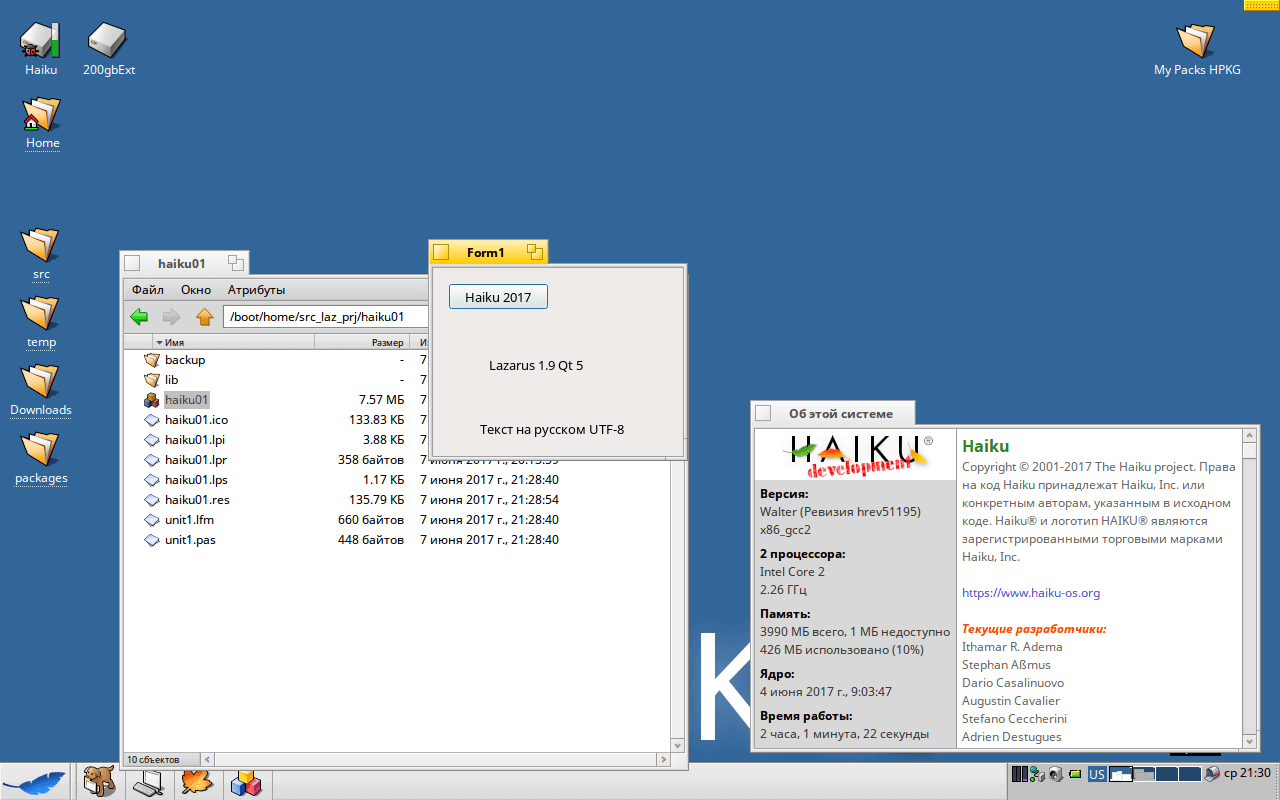This screenshot has width=1280, height=800.
Task: Click the Ithamar R. Adema developer name
Action: pos(1012,647)
